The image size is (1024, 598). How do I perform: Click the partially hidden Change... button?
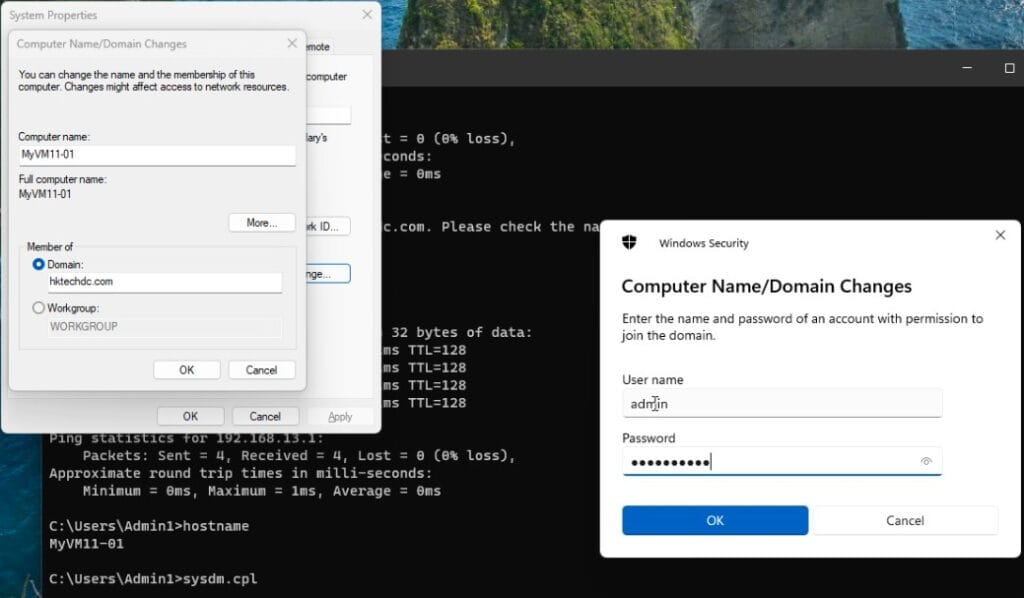click(x=328, y=274)
